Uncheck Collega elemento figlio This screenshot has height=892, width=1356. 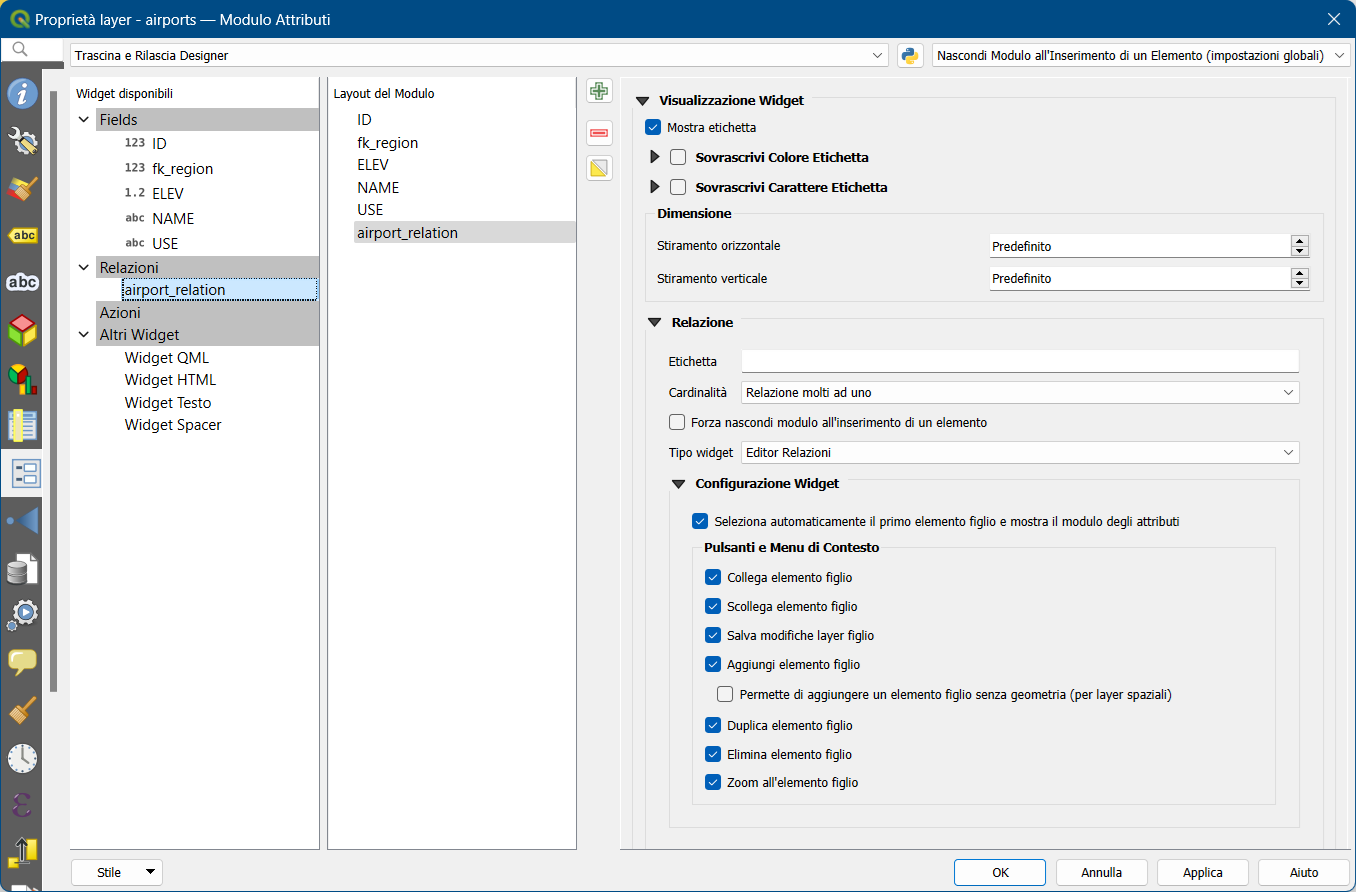(713, 577)
